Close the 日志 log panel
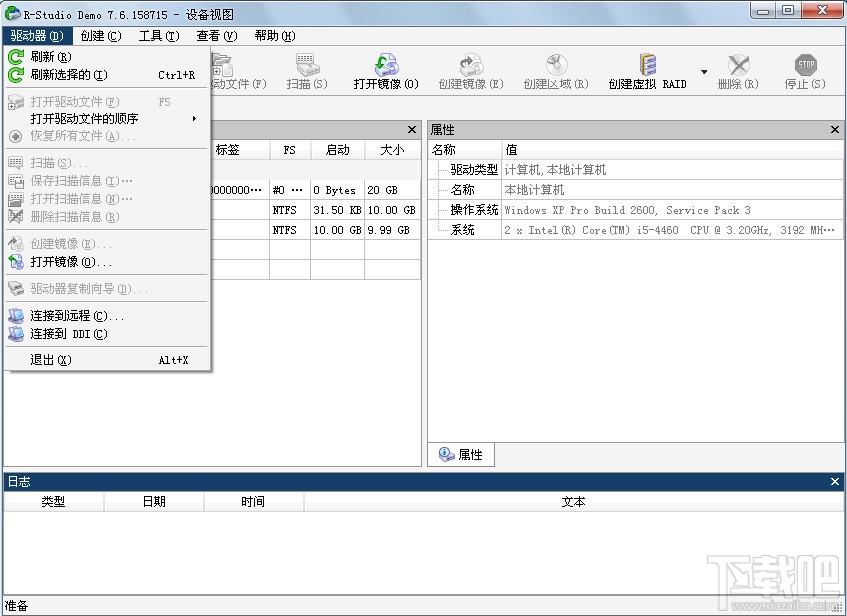Viewport: 847px width, 616px height. pos(835,481)
